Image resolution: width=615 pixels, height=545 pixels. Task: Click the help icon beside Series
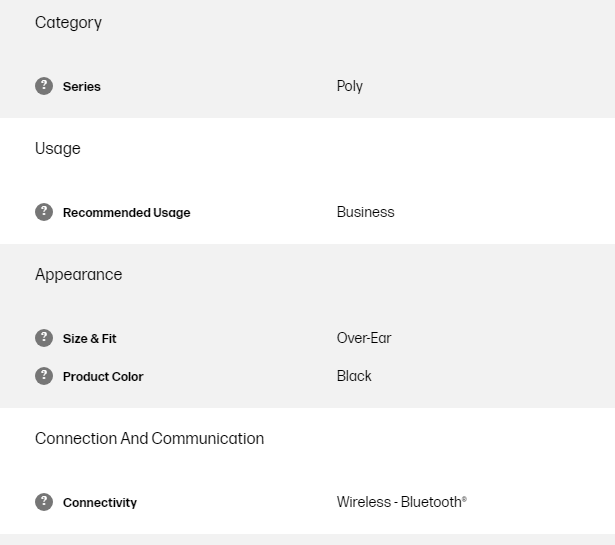(44, 86)
